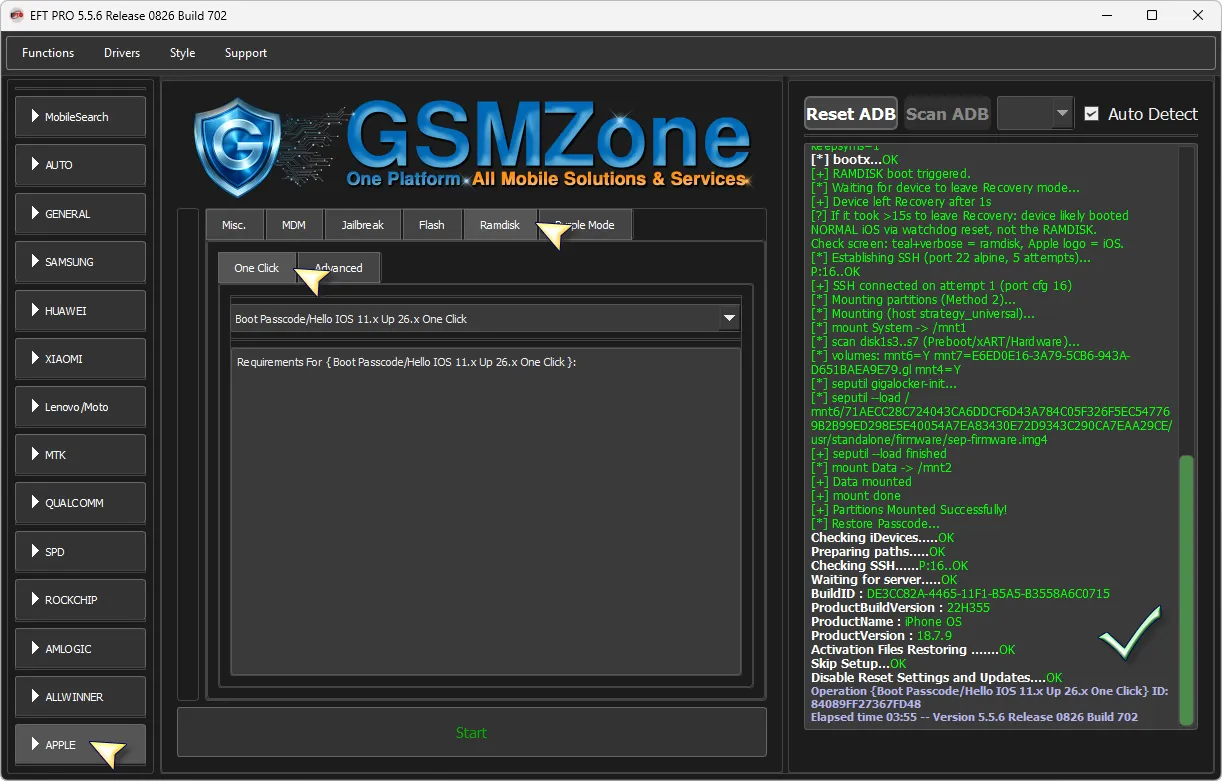Viewport: 1222px width, 781px height.
Task: Click the Scan ADB button
Action: point(947,114)
